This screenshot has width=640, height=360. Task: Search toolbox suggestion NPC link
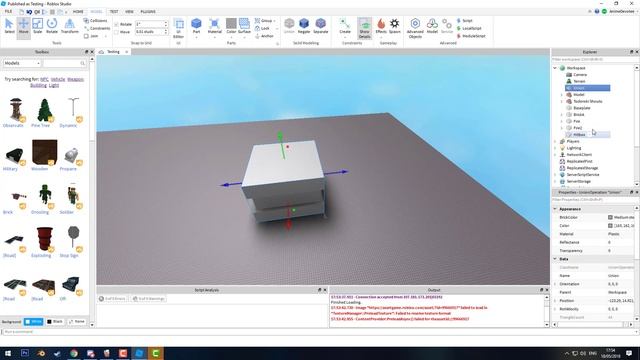[44, 79]
